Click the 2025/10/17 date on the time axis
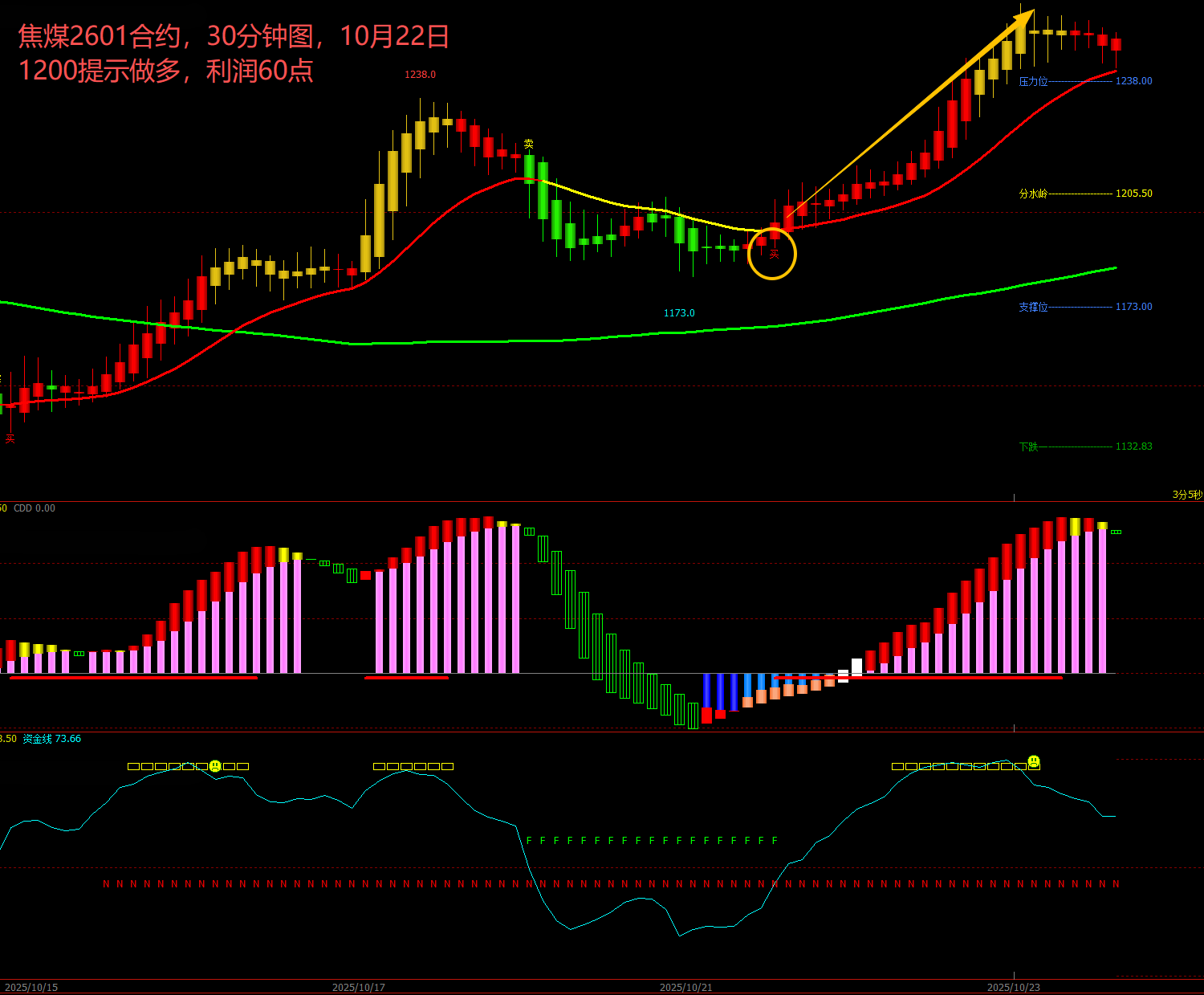 [x=358, y=987]
